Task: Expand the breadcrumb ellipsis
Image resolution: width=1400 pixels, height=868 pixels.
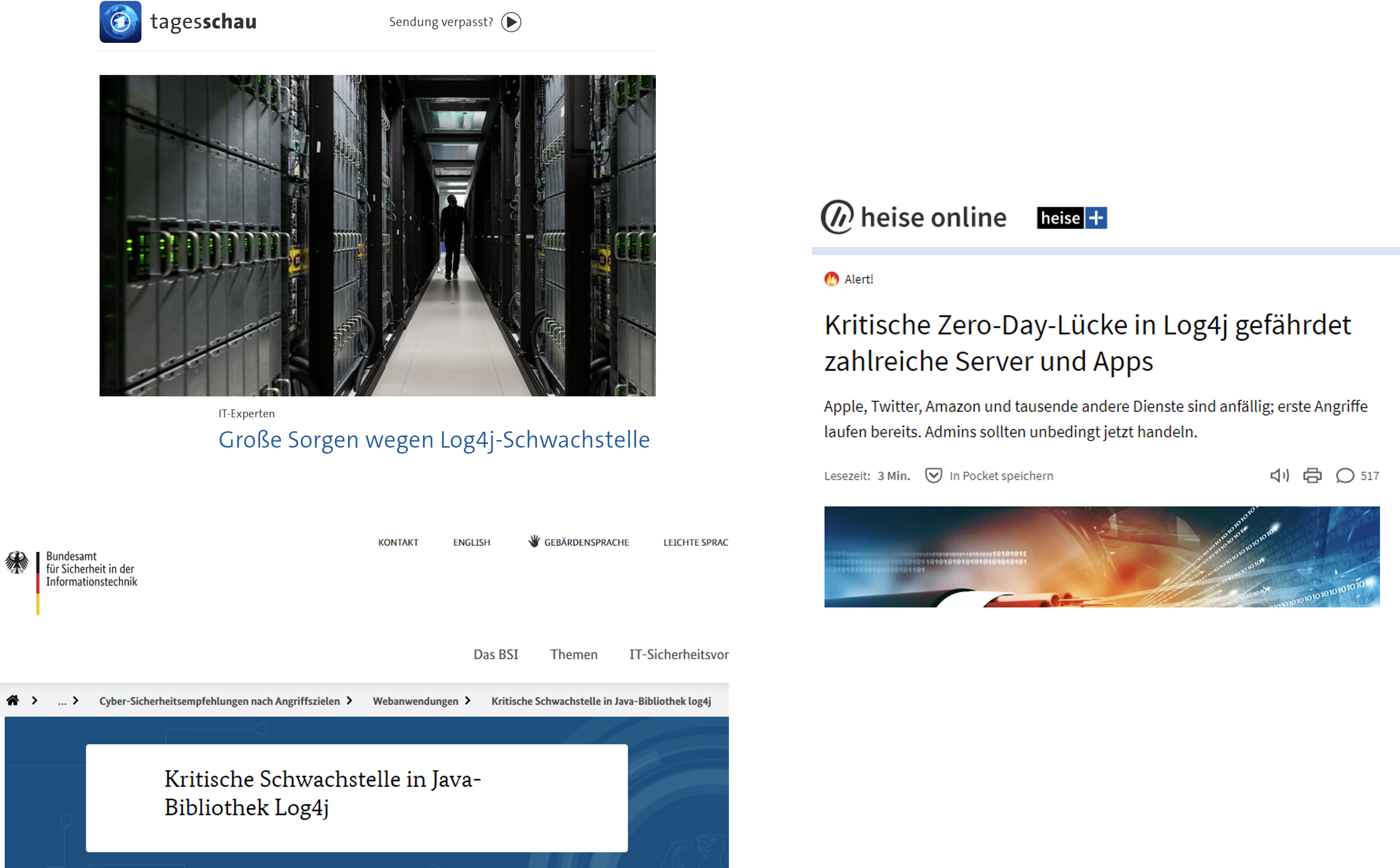Action: coord(62,701)
